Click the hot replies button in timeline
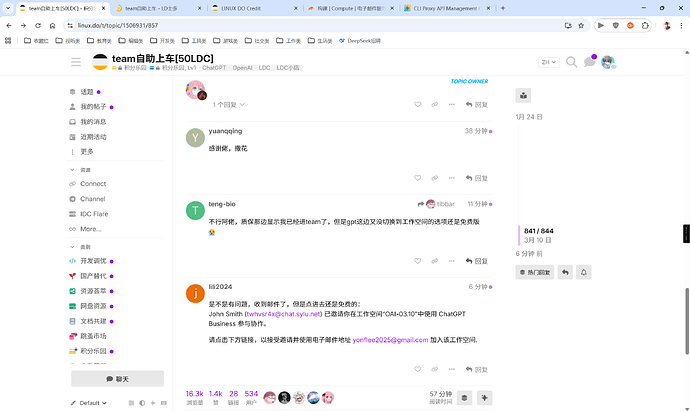 tap(535, 272)
